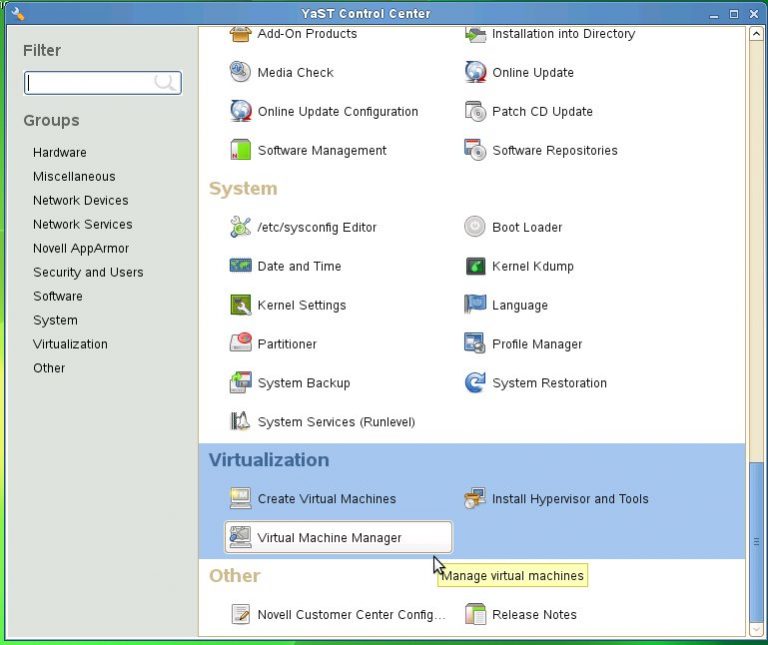Launch Kernel Kdump module icon
The width and height of the screenshot is (768, 645).
pyautogui.click(x=475, y=266)
